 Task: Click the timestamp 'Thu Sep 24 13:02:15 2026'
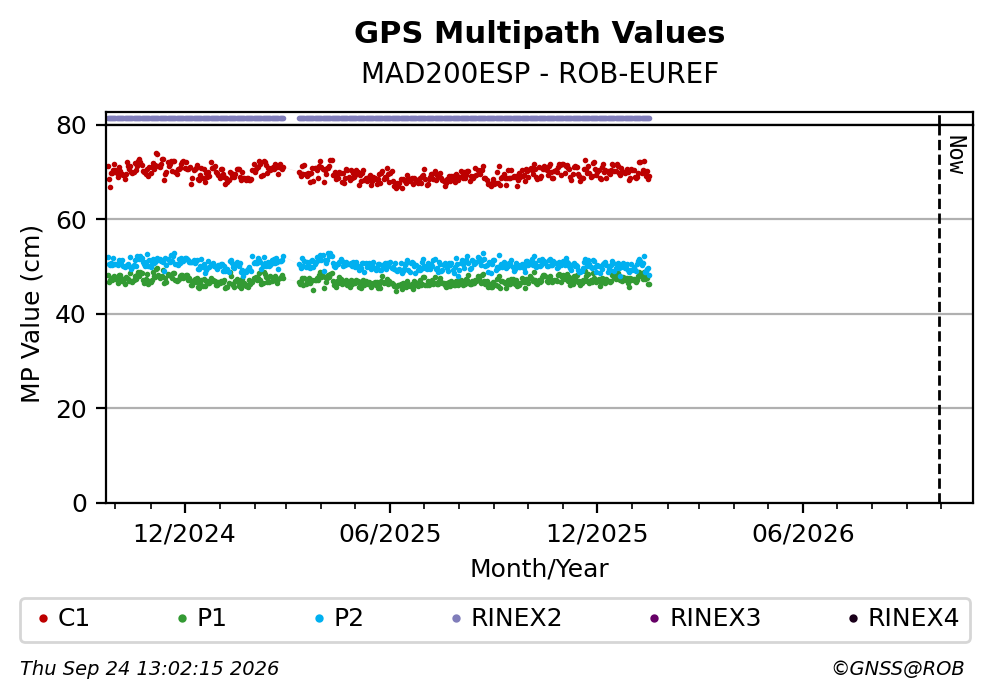click(x=149, y=669)
